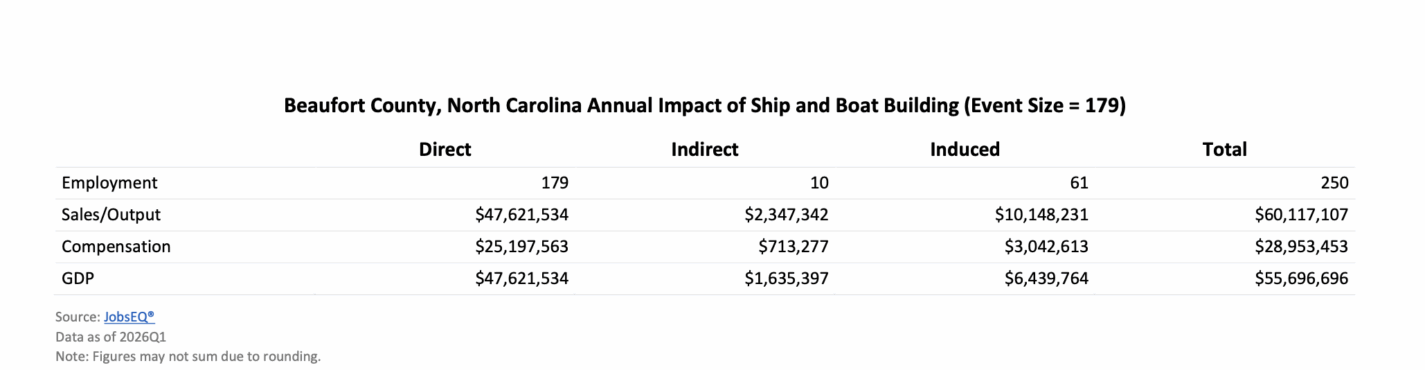
Task: Select the GDP row label
Action: click(78, 279)
